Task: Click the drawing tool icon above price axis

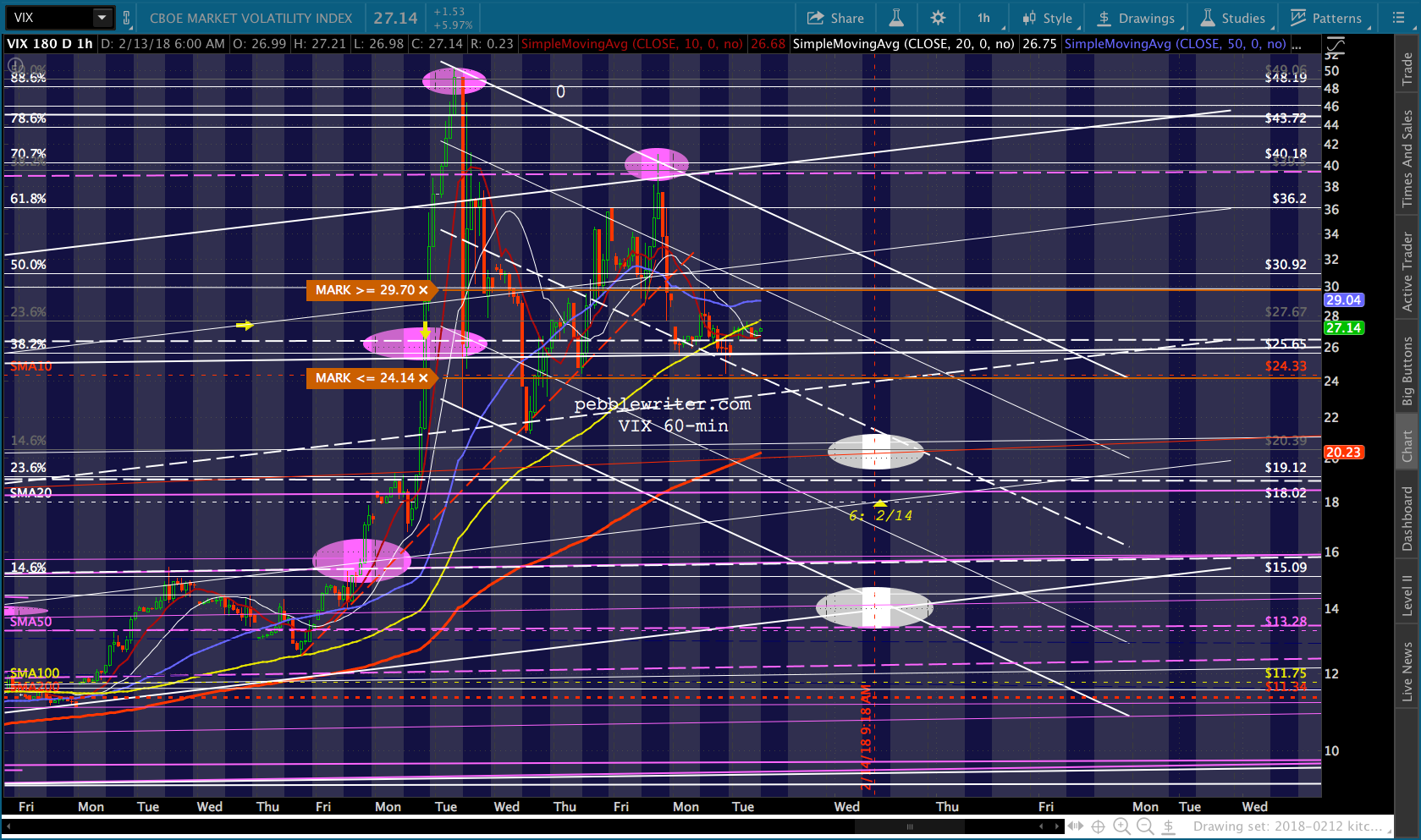Action: click(x=1335, y=45)
